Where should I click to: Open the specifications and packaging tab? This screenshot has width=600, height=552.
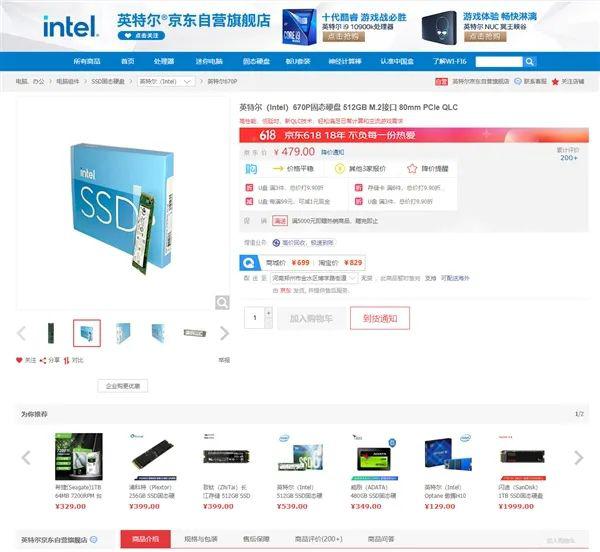[x=201, y=539]
